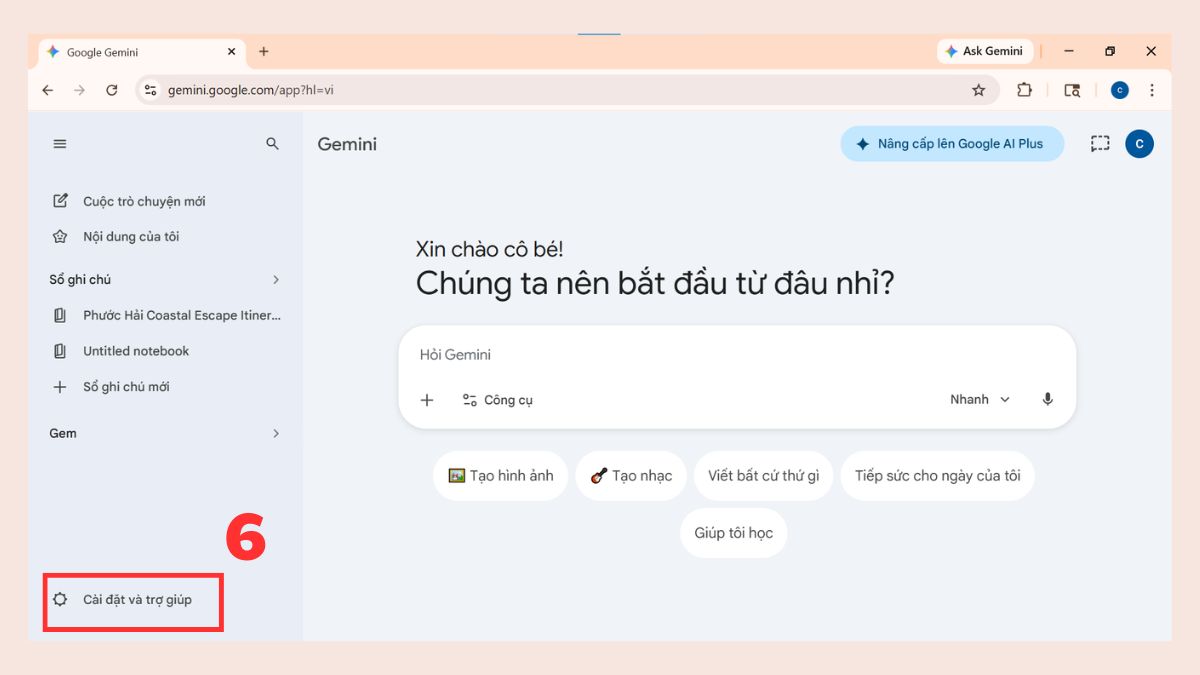Image resolution: width=1200 pixels, height=675 pixels.
Task: Open Phước Hải Coastal Escape notebook
Action: coord(167,315)
